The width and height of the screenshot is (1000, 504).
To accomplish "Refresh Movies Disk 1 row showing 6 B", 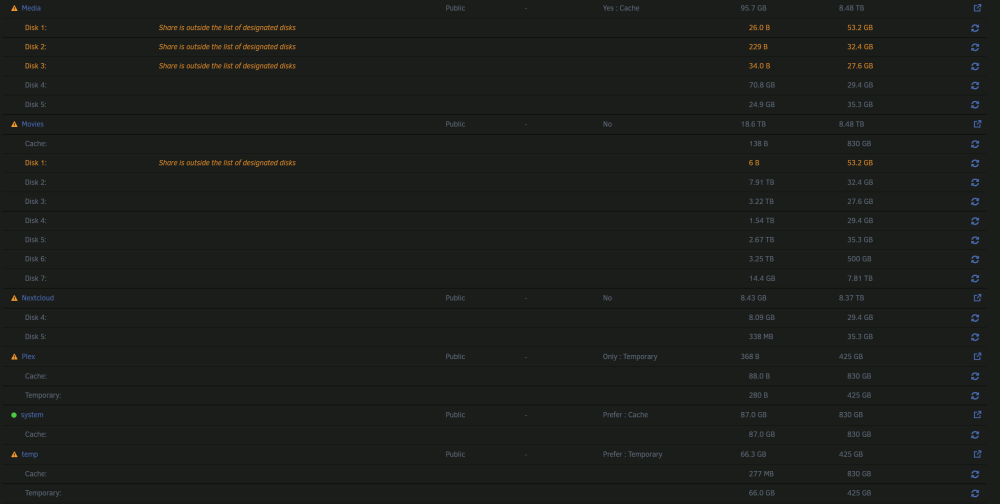I will (974, 163).
